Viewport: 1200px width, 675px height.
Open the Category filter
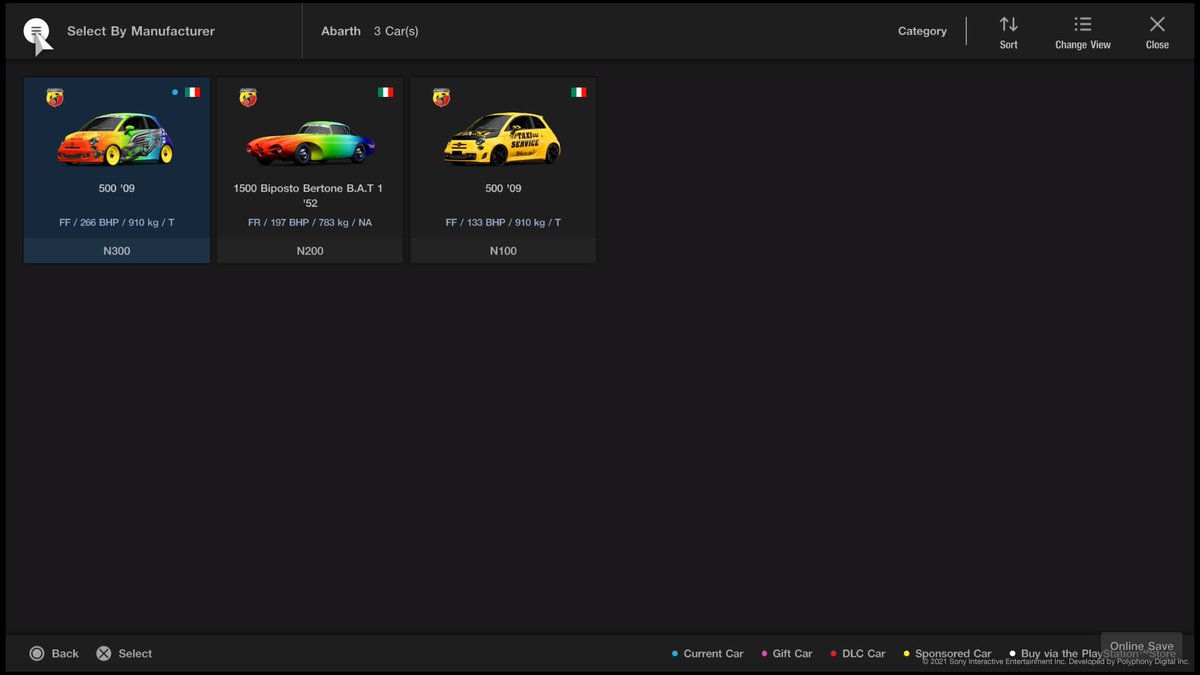pos(922,31)
